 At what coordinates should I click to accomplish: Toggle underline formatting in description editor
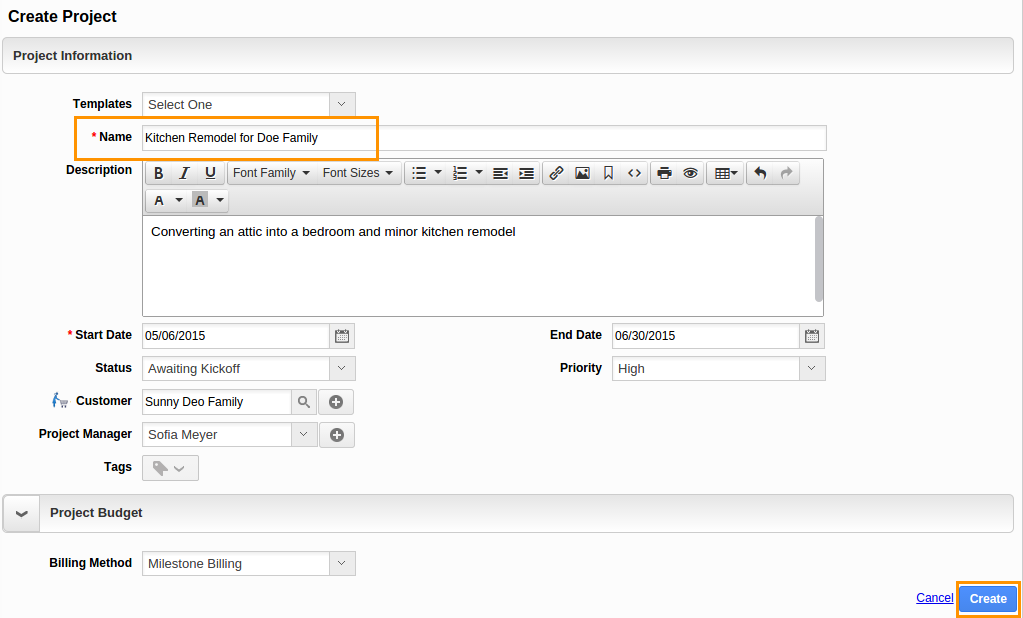click(x=210, y=173)
